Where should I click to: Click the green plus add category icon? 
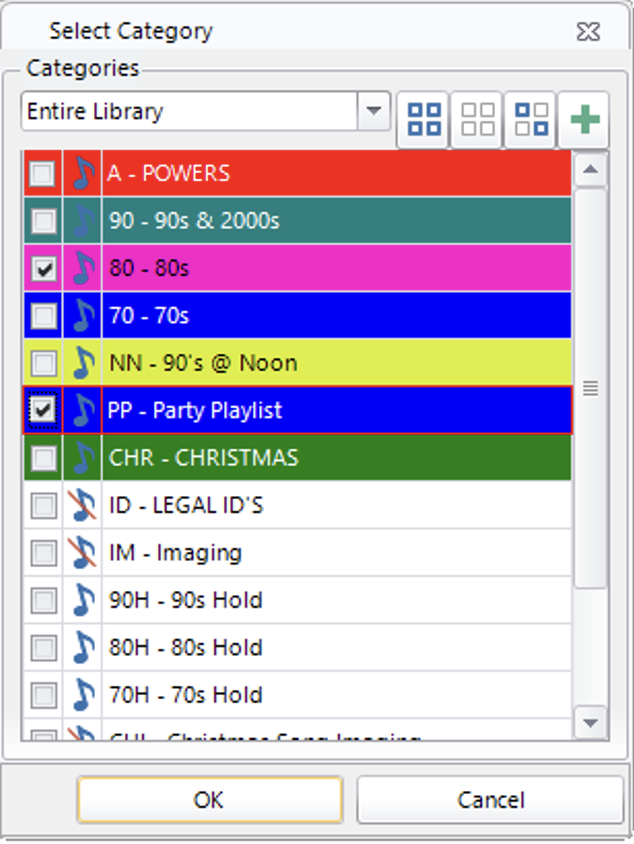(584, 119)
